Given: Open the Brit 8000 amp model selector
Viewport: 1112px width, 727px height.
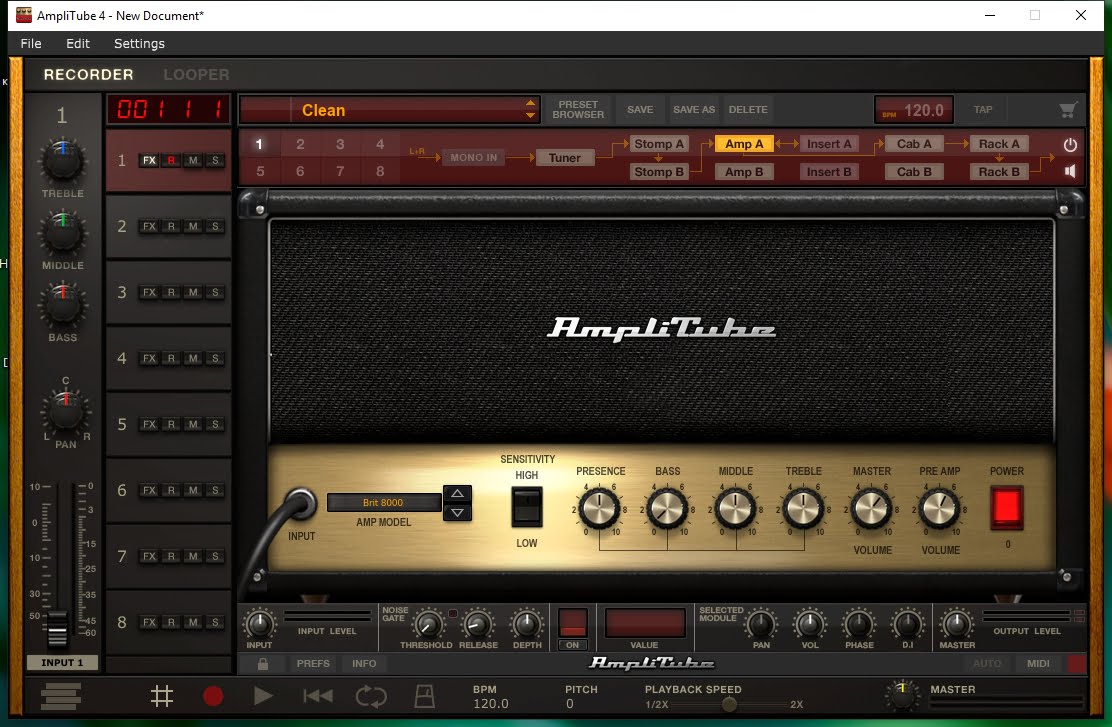Looking at the screenshot, I should tap(384, 503).
